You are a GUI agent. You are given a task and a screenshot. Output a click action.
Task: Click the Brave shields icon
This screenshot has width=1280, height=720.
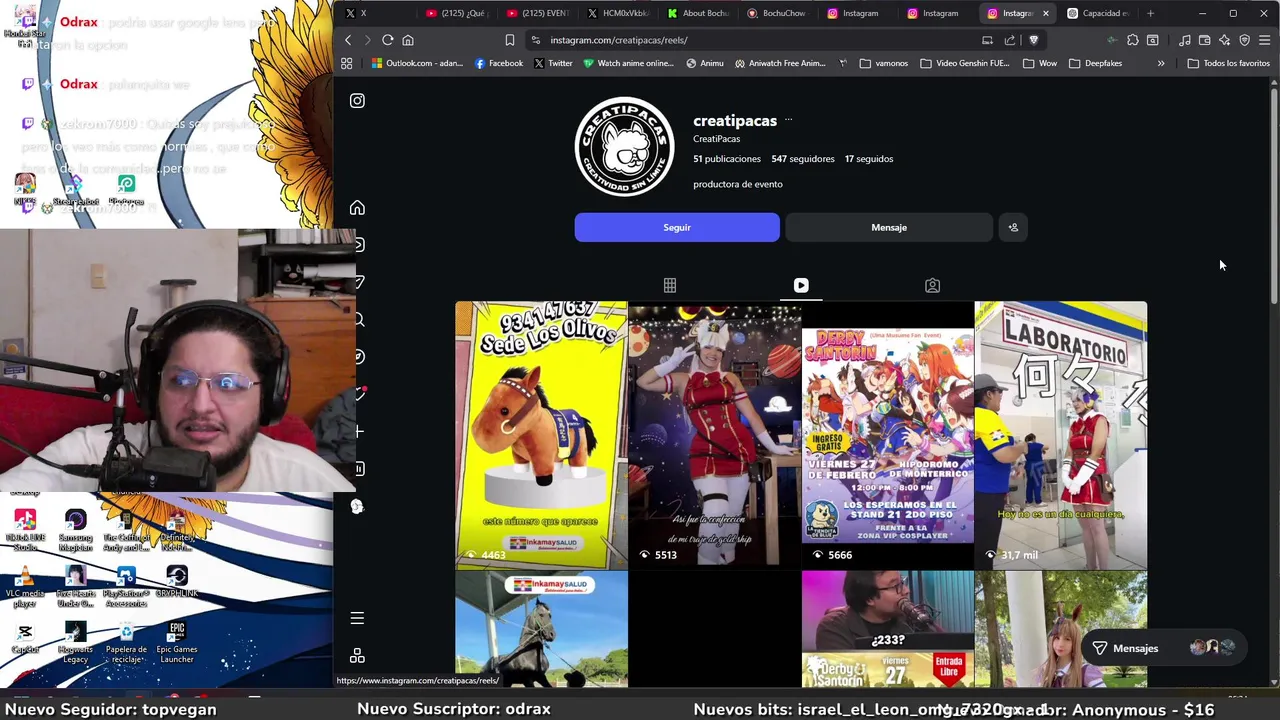[x=1034, y=40]
